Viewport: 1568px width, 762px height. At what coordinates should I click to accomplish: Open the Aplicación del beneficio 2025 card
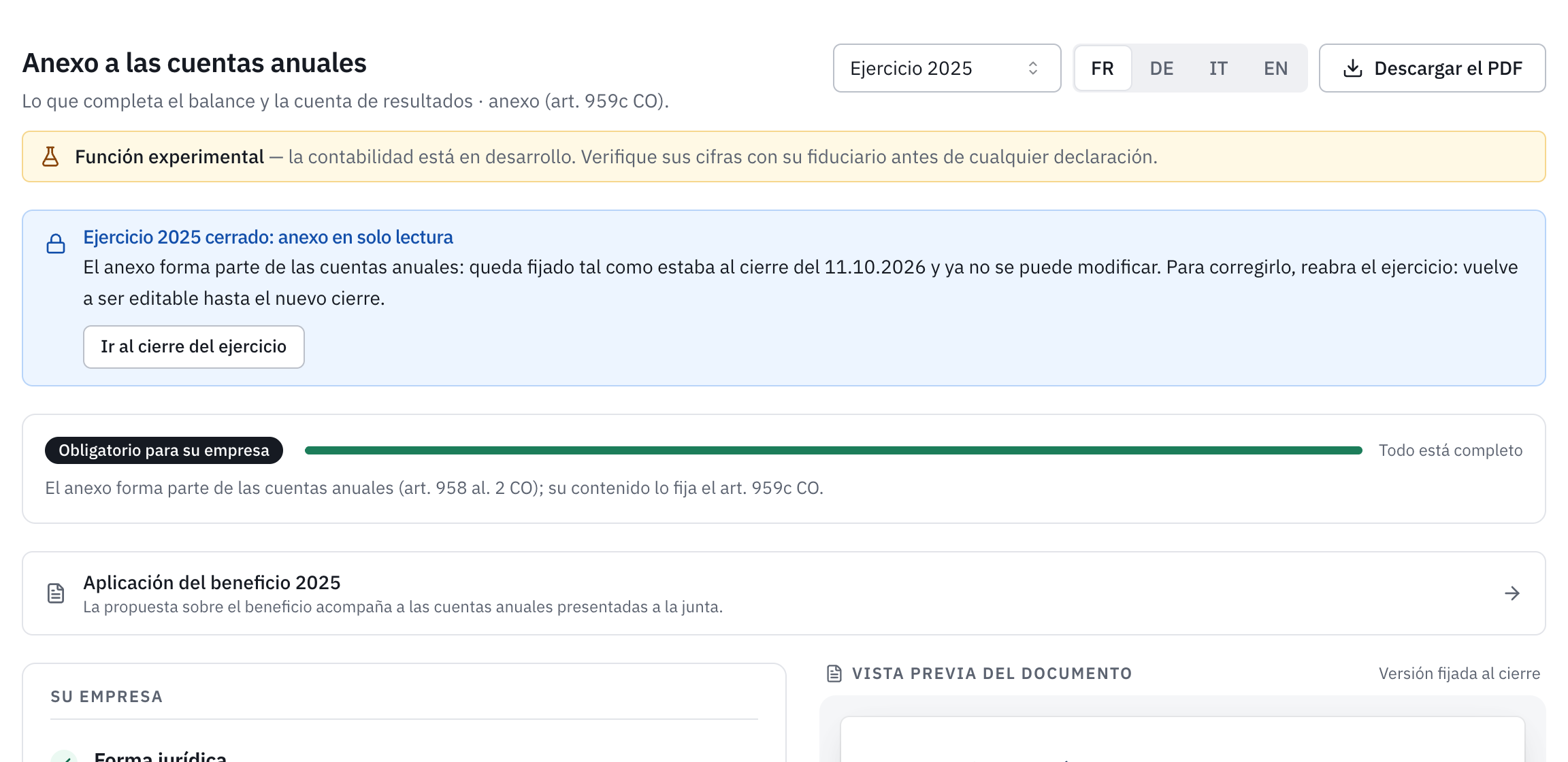click(x=784, y=593)
